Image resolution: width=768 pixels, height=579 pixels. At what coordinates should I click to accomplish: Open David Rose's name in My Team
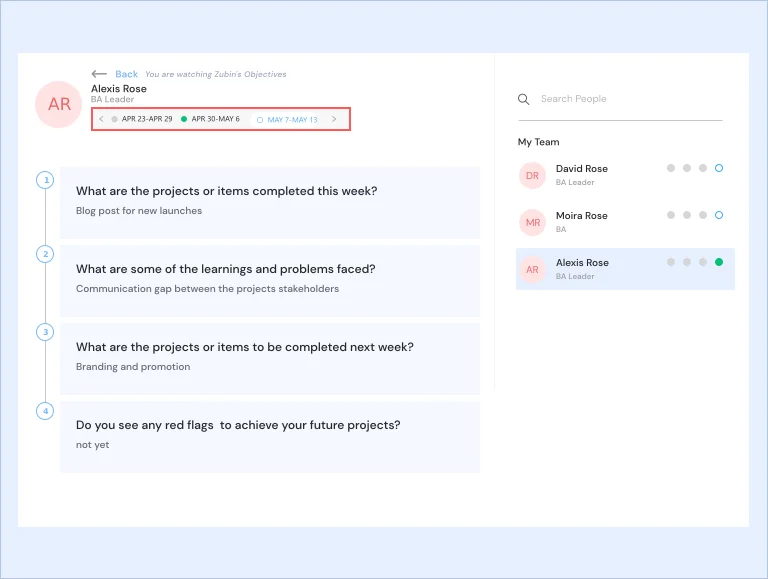(581, 169)
